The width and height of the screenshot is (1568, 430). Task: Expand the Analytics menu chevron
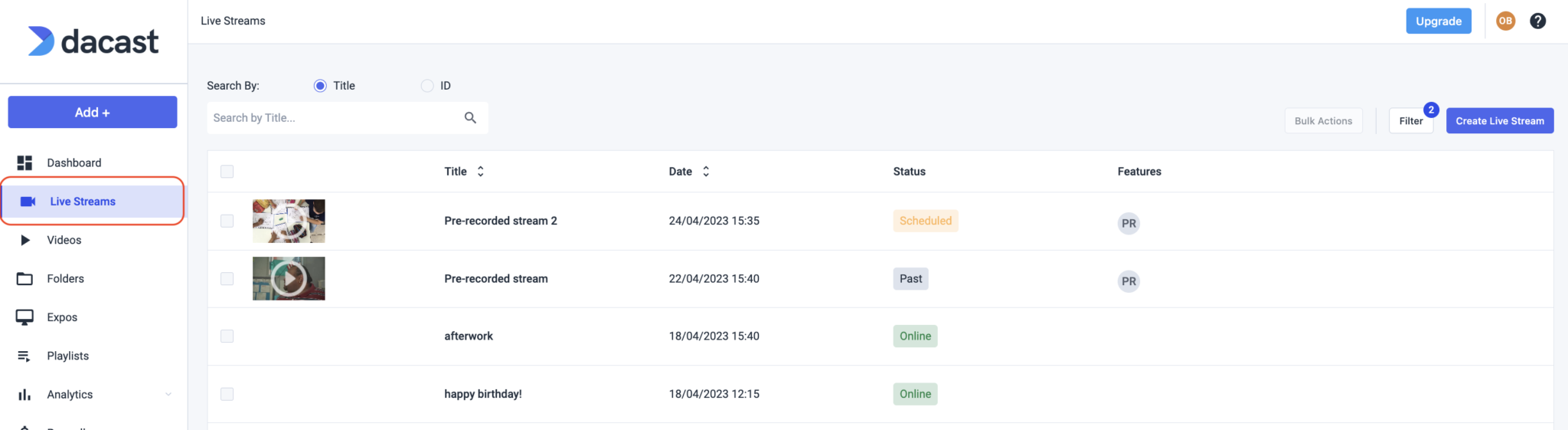coord(168,395)
